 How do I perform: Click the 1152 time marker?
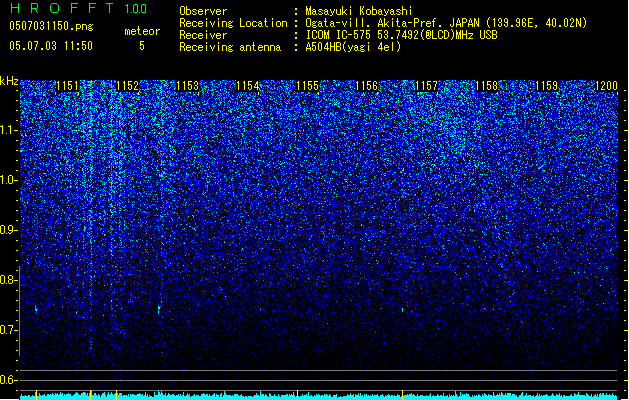click(127, 86)
